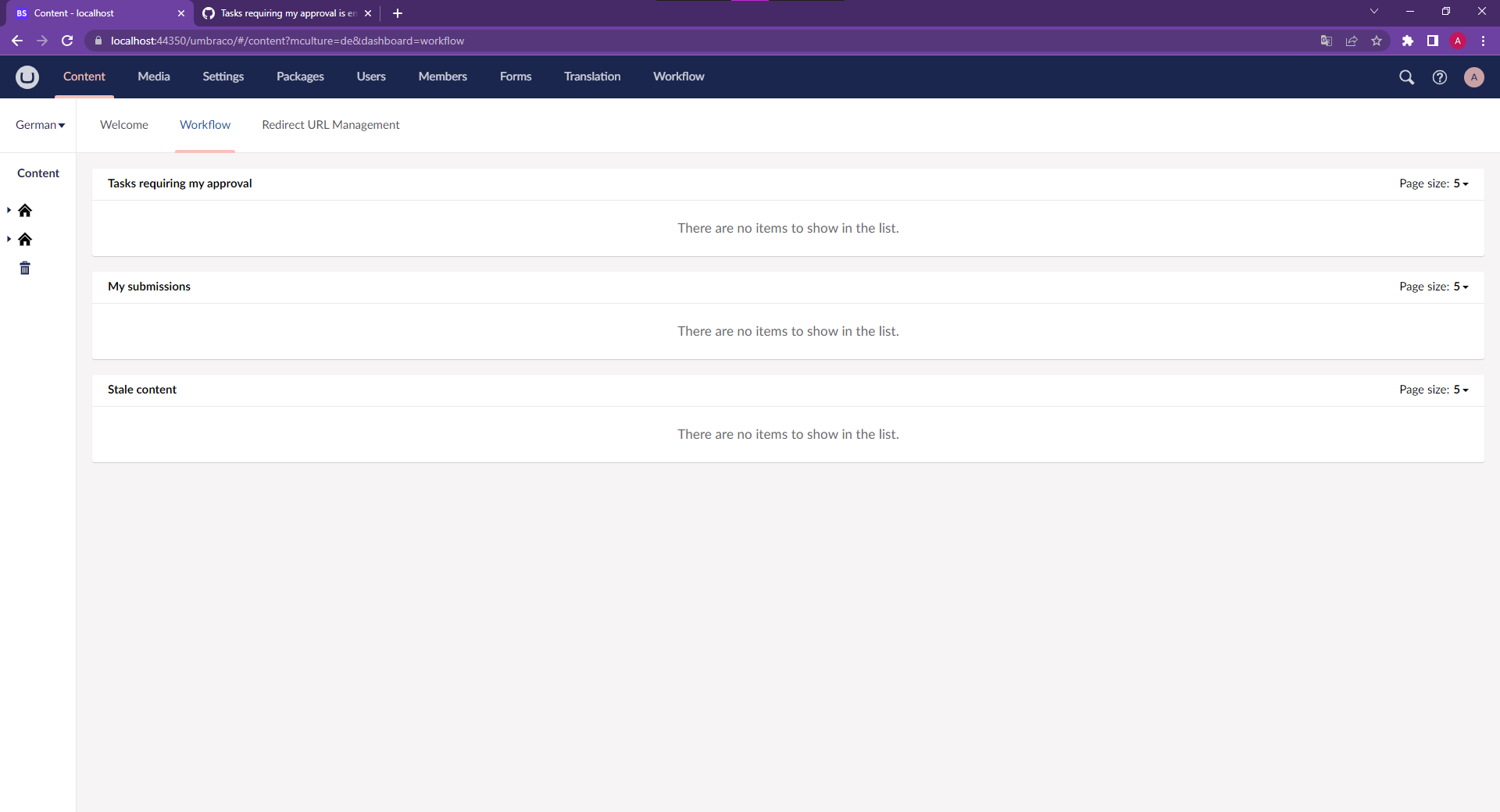Select the first home node in content tree
Image resolution: width=1500 pixels, height=812 pixels.
[x=25, y=210]
